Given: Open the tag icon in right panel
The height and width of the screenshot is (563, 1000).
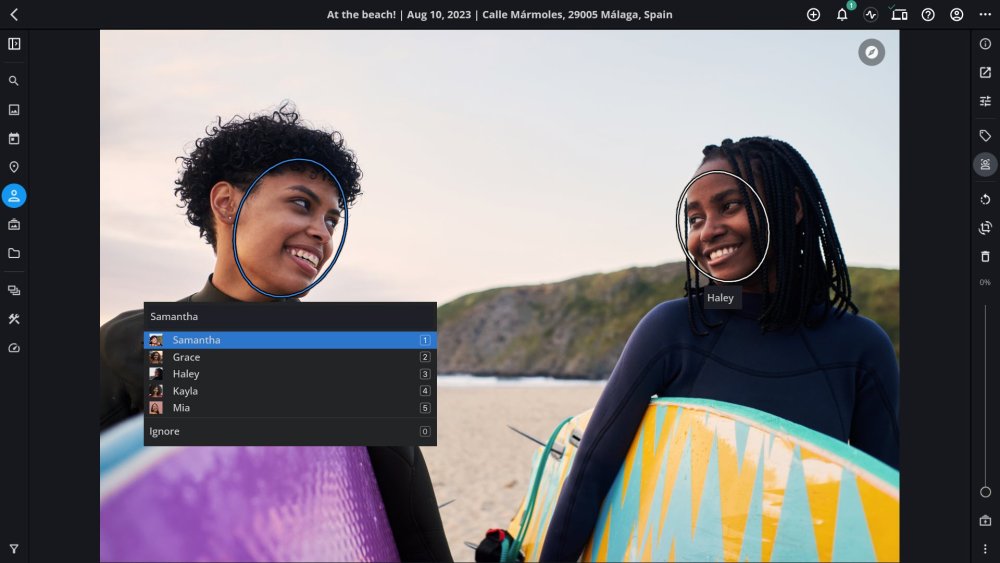Looking at the screenshot, I should coord(985,136).
